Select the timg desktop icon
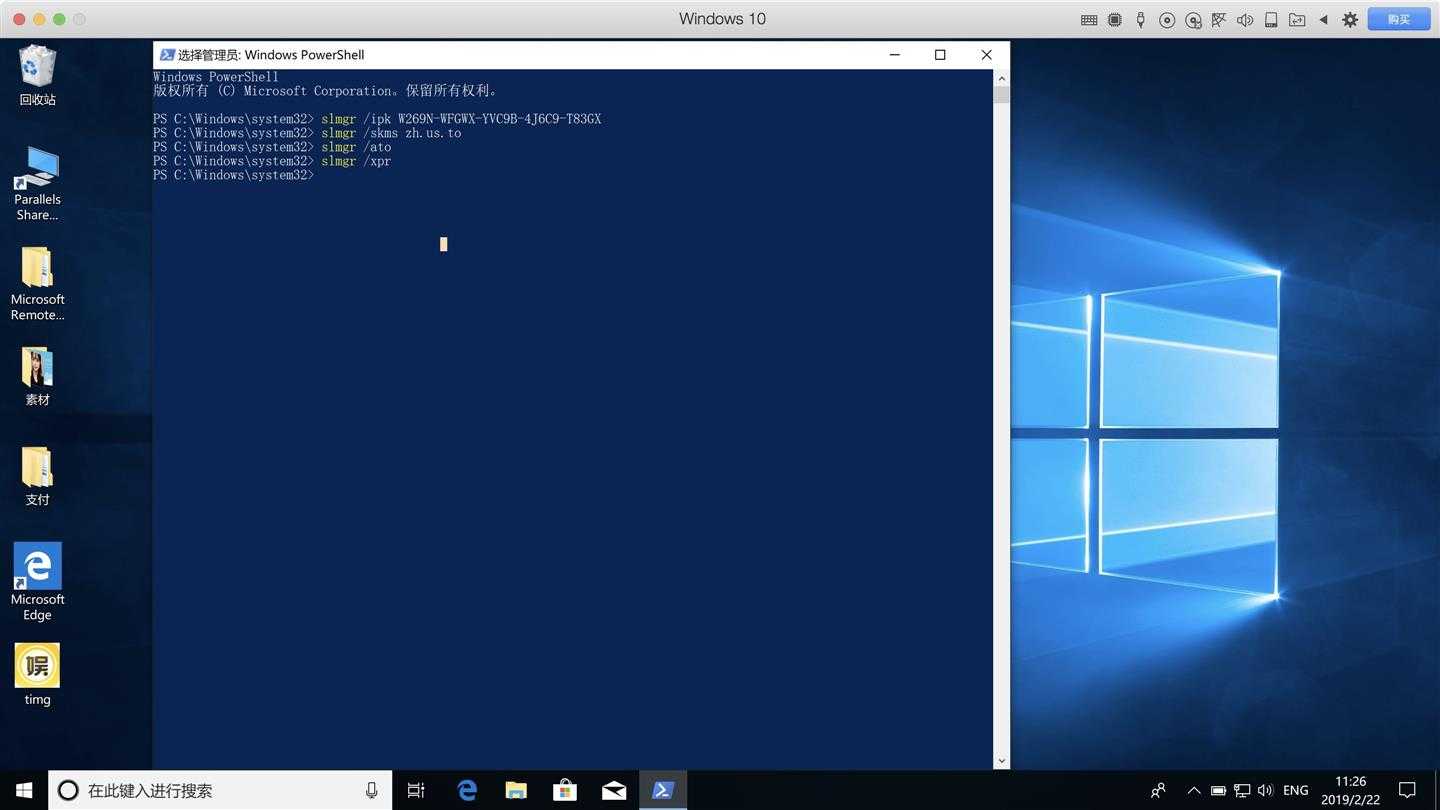This screenshot has height=810, width=1440. pos(37,675)
